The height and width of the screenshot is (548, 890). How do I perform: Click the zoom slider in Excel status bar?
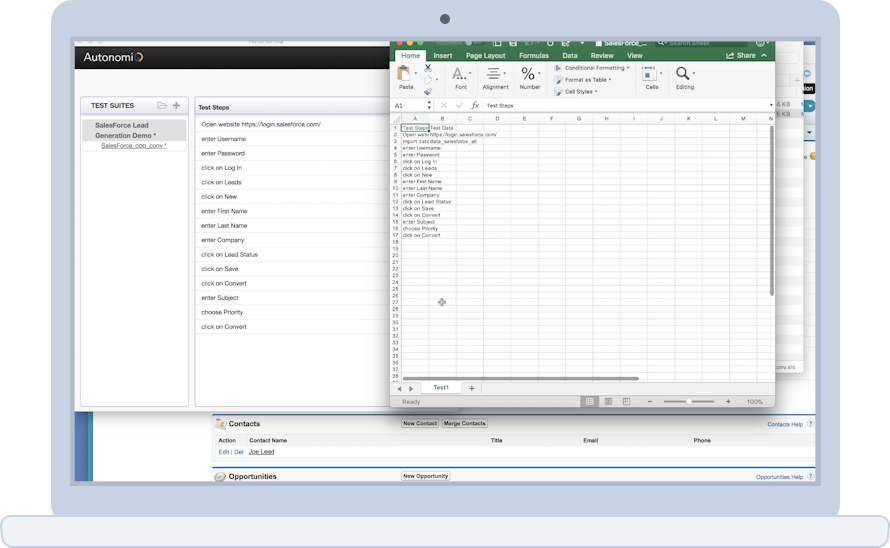689,401
